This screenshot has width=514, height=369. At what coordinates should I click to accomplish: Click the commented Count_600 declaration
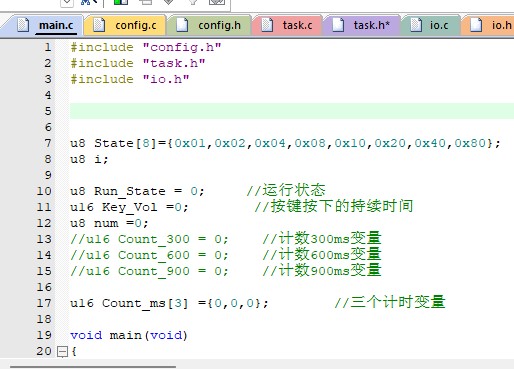(x=149, y=255)
